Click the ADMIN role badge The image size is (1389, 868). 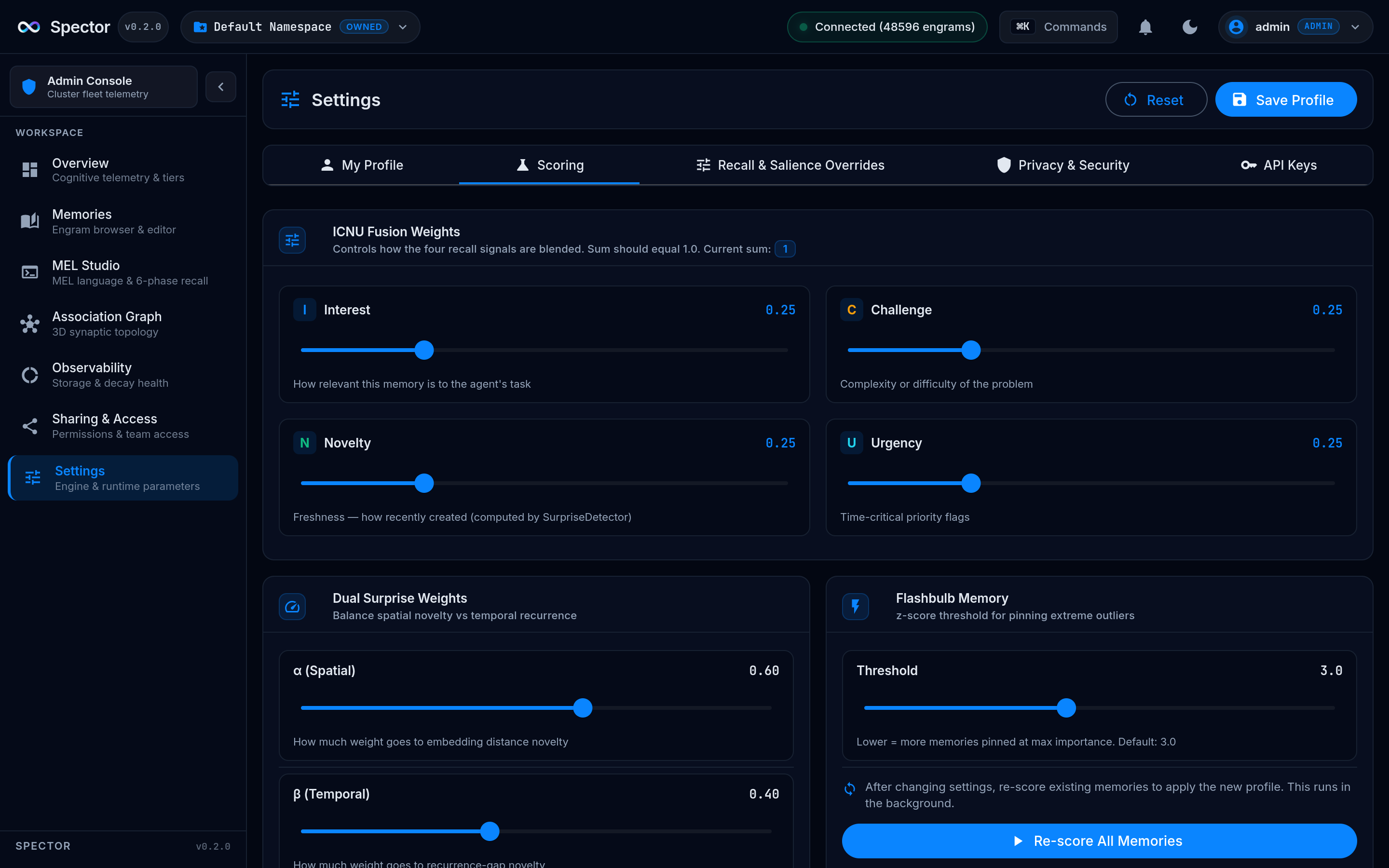(x=1318, y=27)
